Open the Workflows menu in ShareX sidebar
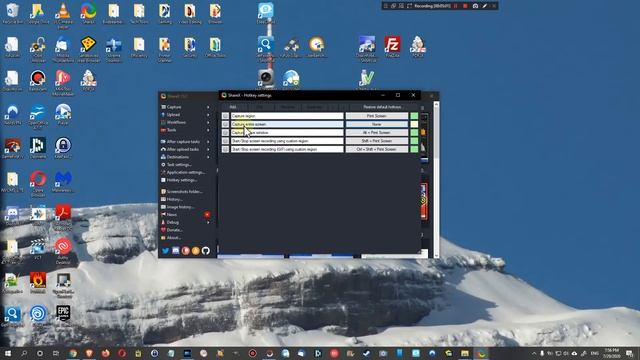 click(x=176, y=122)
